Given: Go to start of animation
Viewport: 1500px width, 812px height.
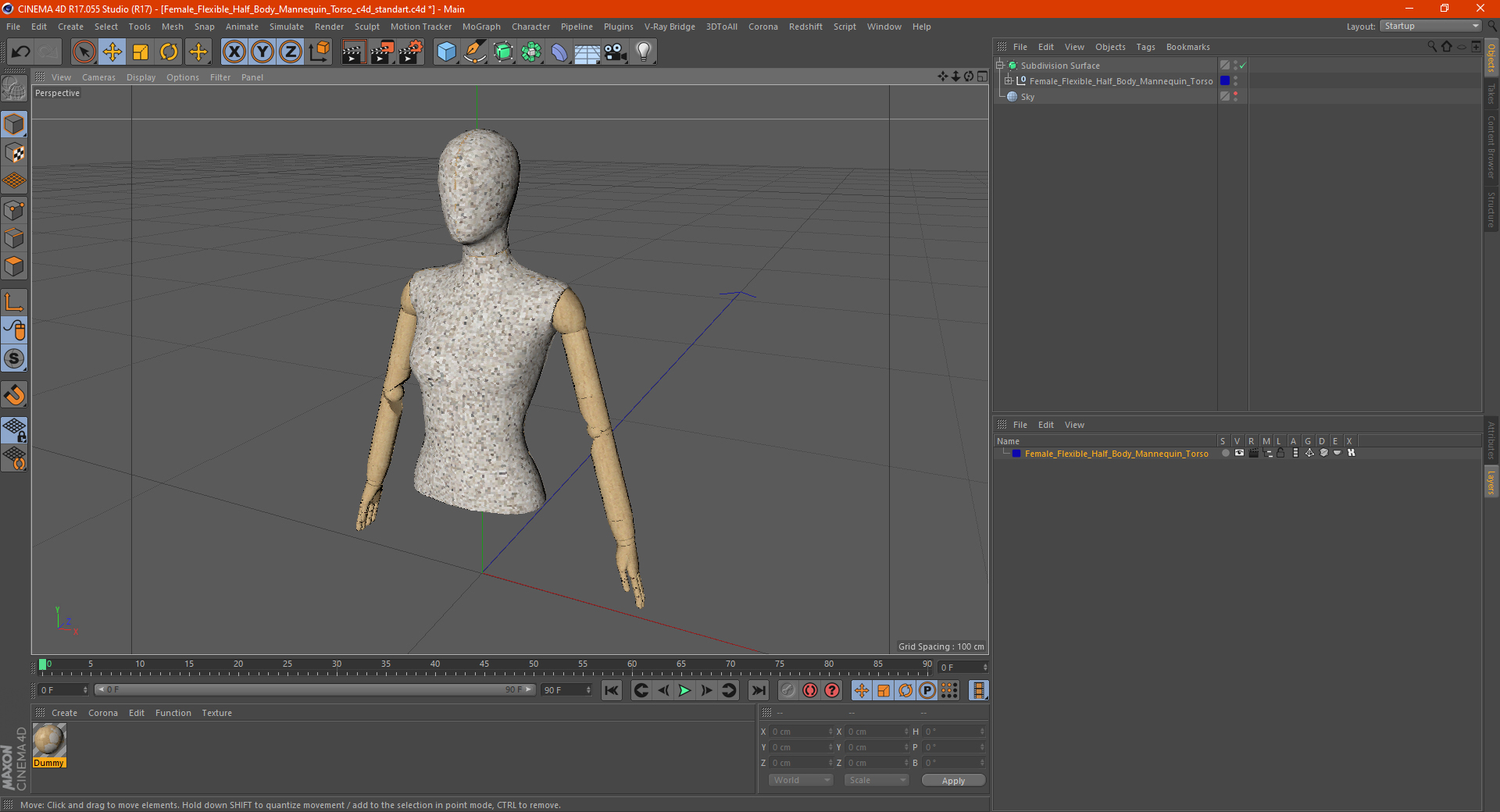Looking at the screenshot, I should tap(612, 690).
